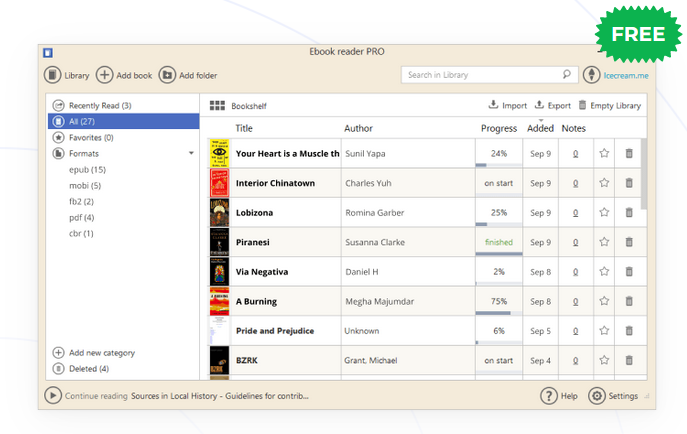
Task: Favorite Your Heart is a Muscle star
Action: 604,153
